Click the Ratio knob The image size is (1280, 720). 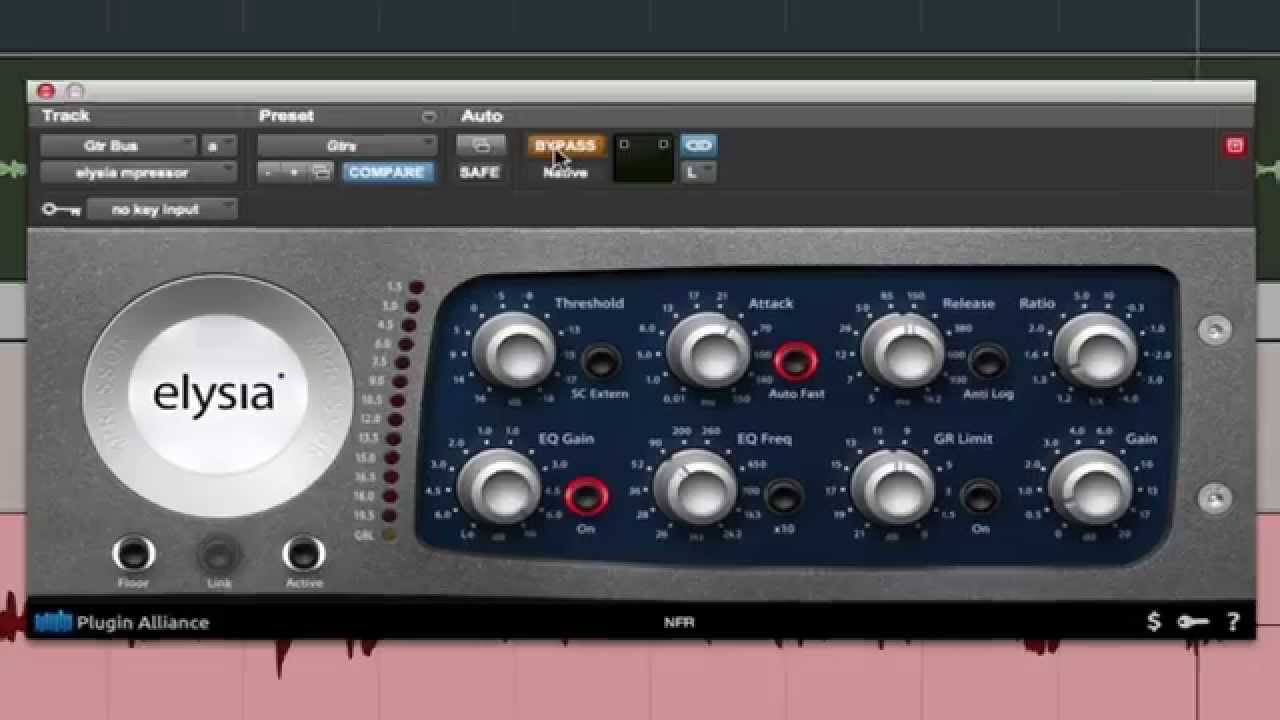[1096, 352]
